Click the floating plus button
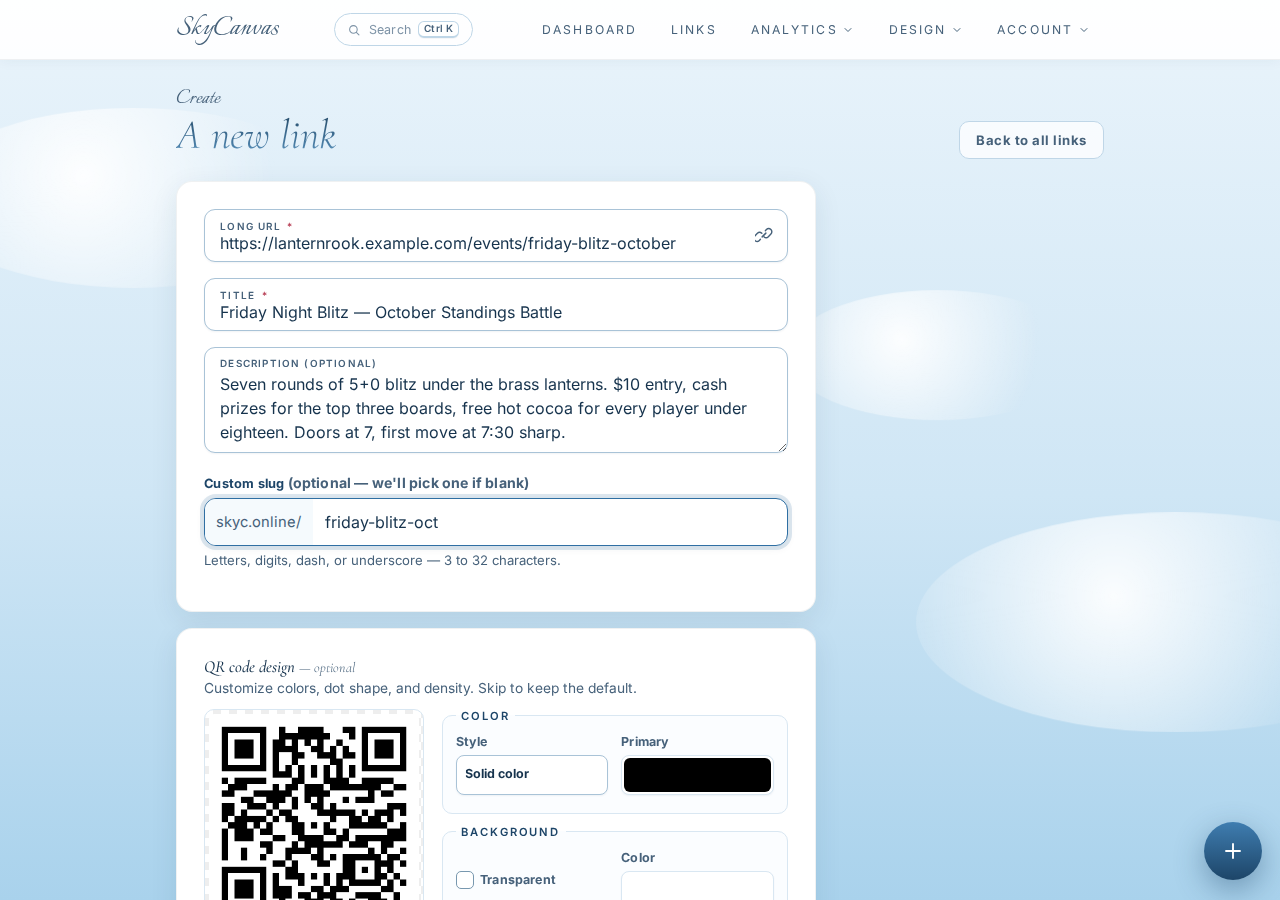This screenshot has width=1280, height=900. [1233, 851]
